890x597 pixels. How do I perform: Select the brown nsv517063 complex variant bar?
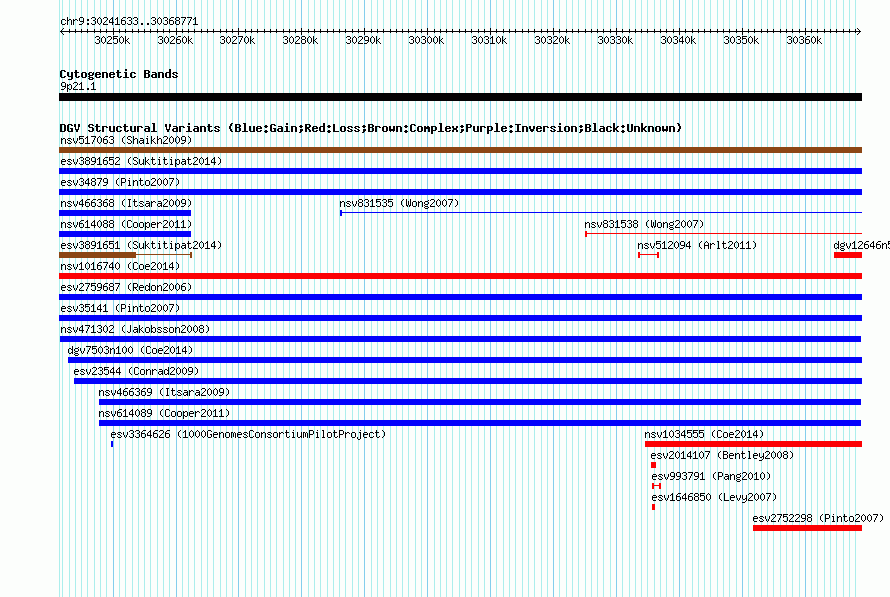460,150
